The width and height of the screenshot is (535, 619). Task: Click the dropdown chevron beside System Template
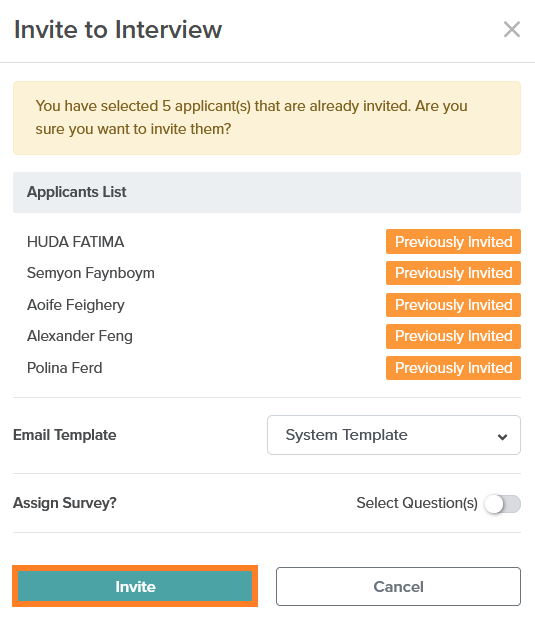coord(502,437)
